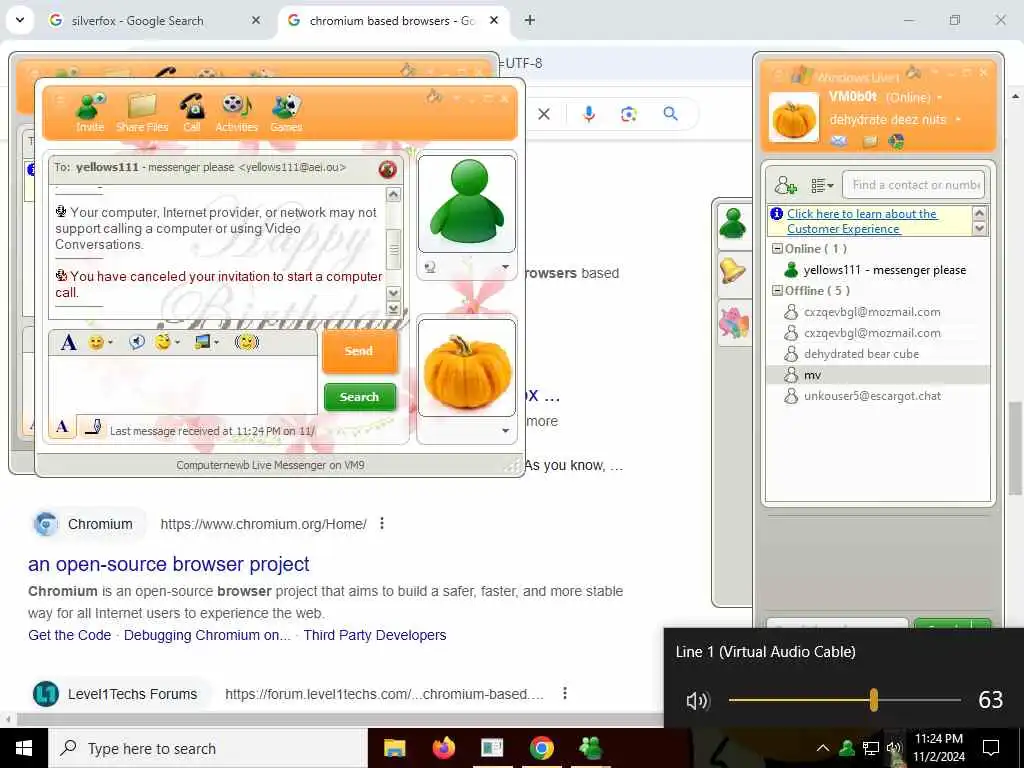Collapse the Online contacts group
The image size is (1024, 768).
coord(777,249)
